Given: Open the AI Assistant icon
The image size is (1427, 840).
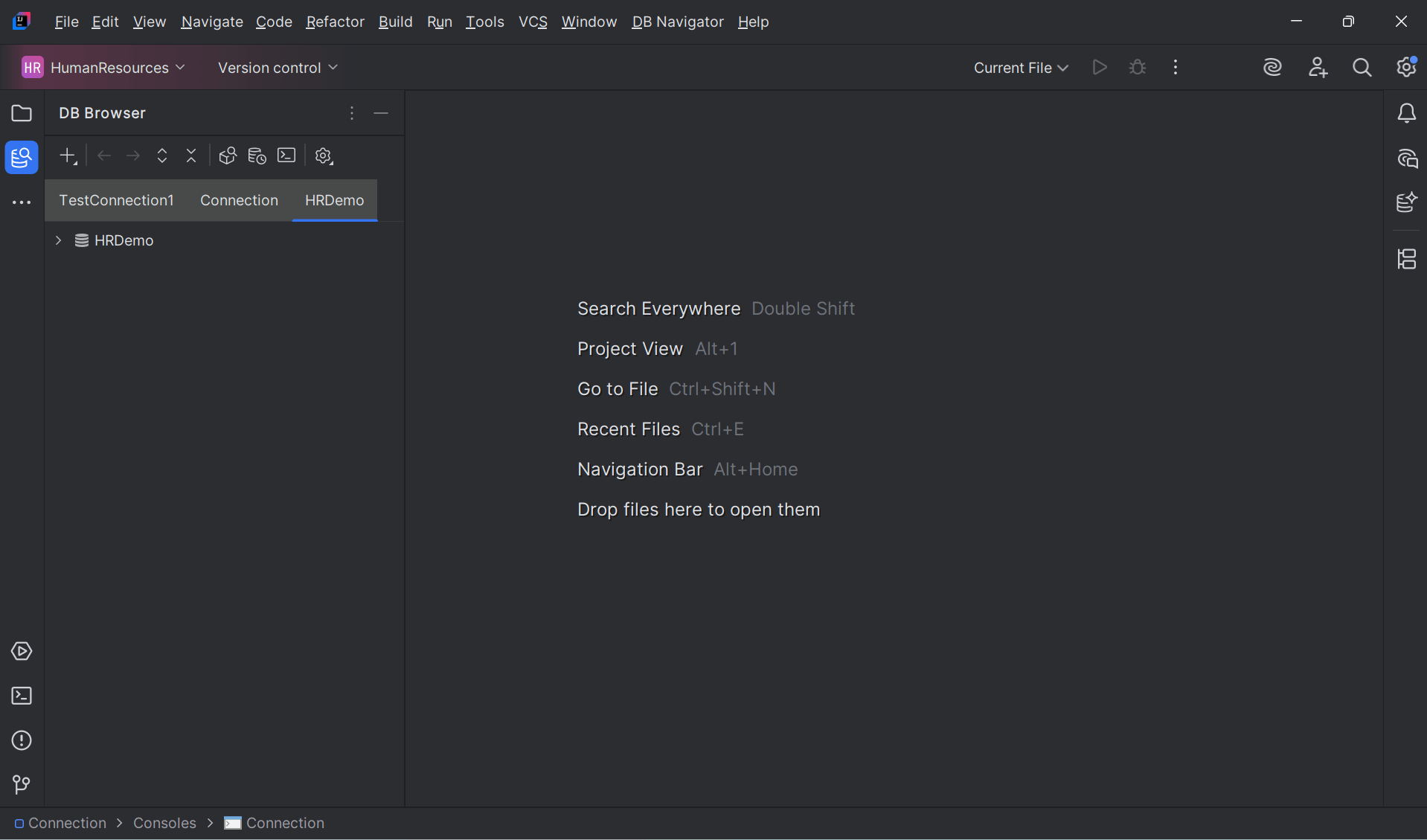Looking at the screenshot, I should [1272, 67].
